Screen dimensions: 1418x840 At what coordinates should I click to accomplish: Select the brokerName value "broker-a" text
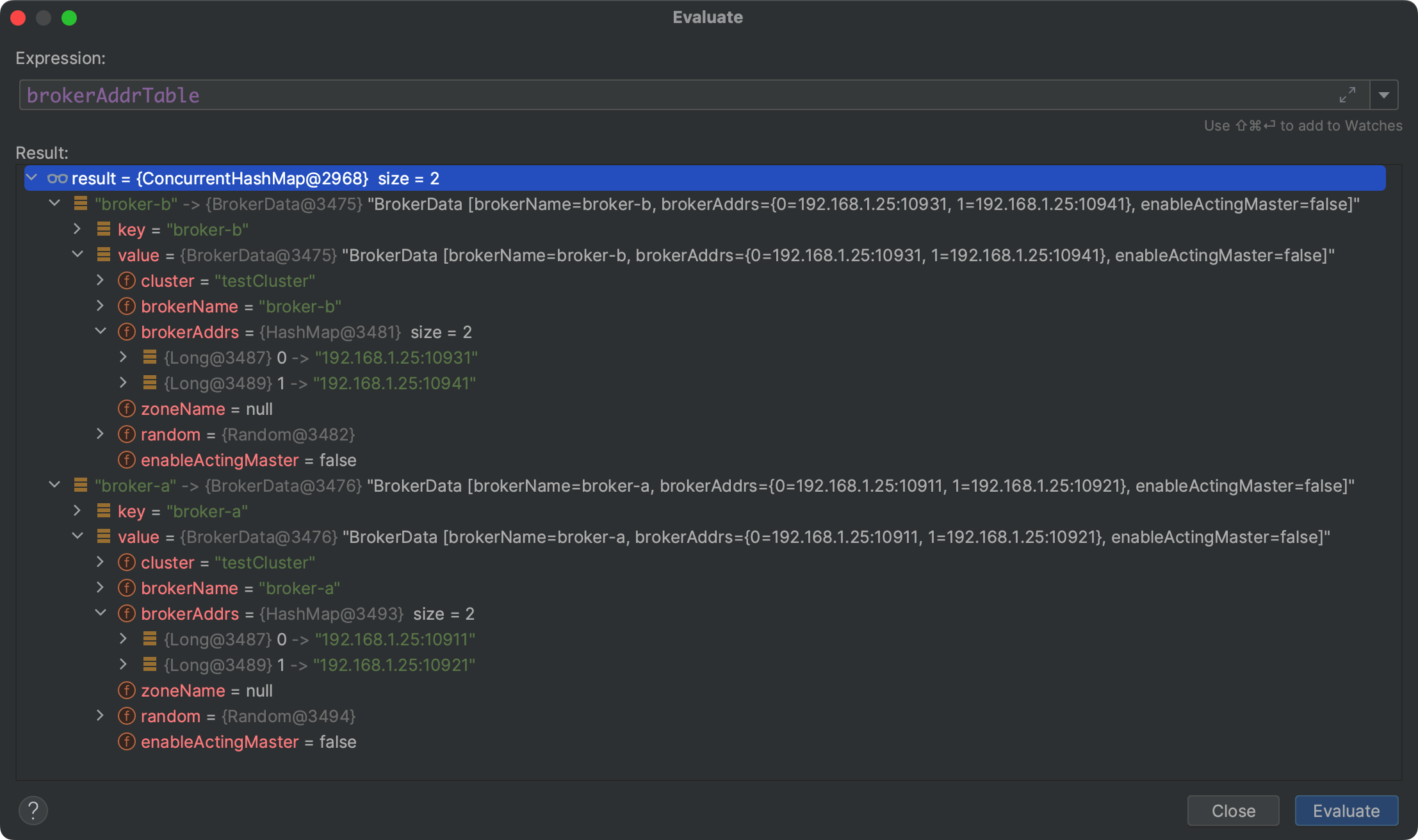[x=299, y=588]
